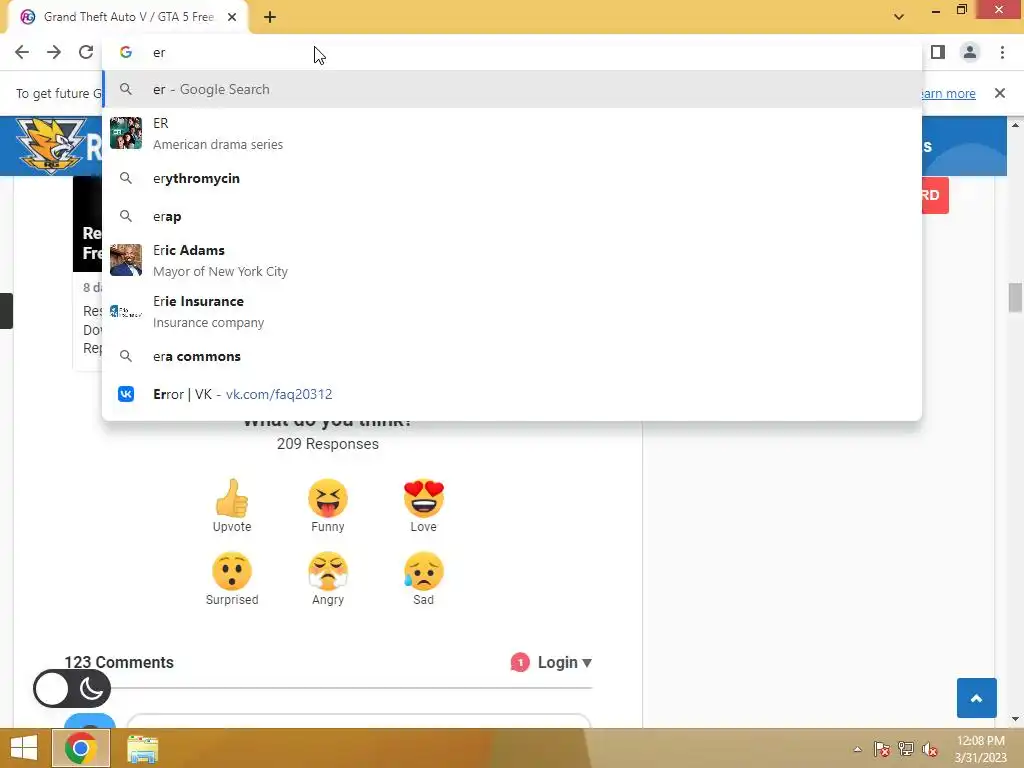This screenshot has height=768, width=1024.
Task: Click the Chrome taskbar icon
Action: (81, 748)
